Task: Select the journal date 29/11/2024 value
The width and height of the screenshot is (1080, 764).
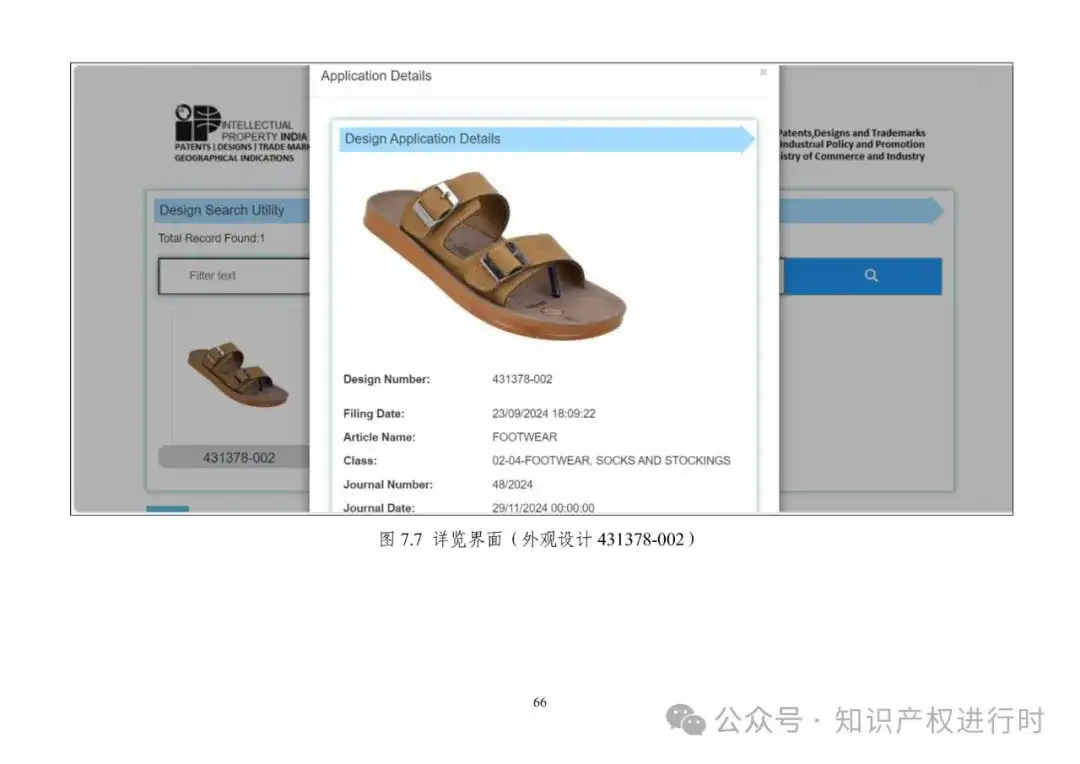Action: 543,508
